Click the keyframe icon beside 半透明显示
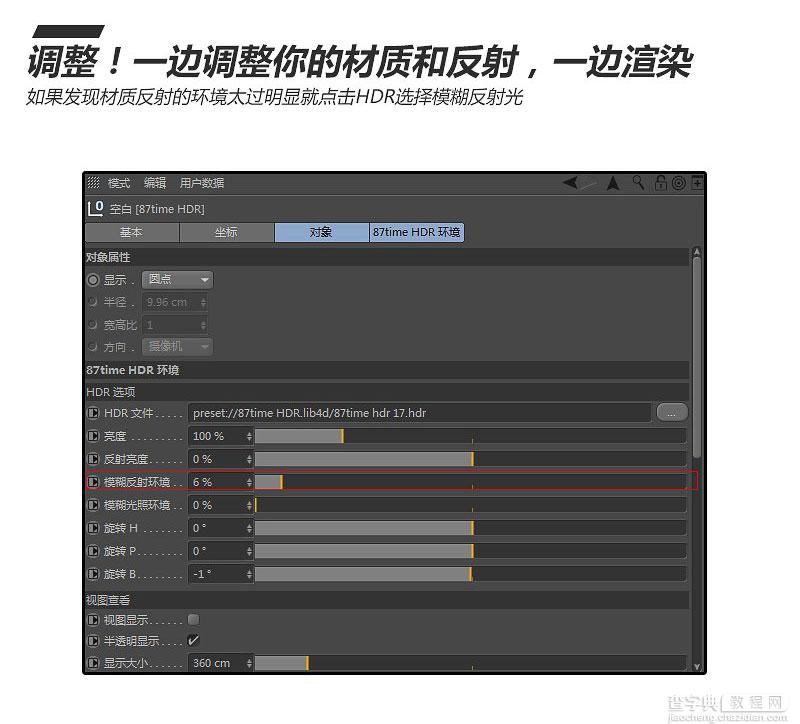Screen dimensions: 800x724 pos(93,640)
